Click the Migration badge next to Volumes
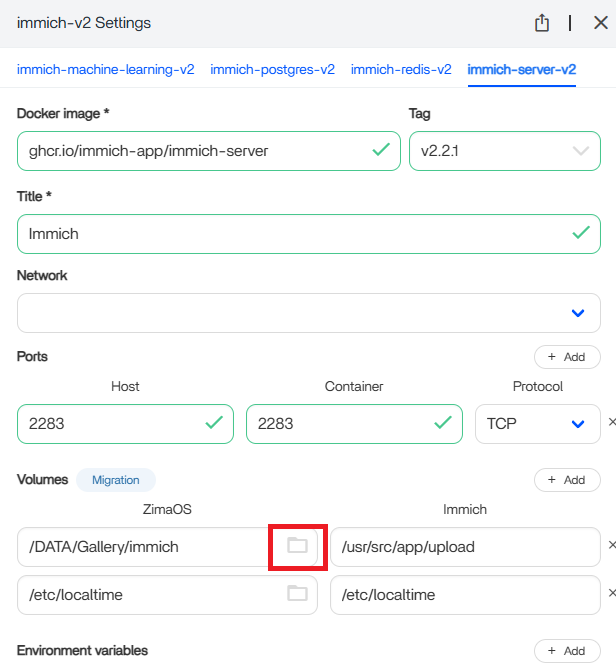The width and height of the screenshot is (616, 670). (x=116, y=480)
